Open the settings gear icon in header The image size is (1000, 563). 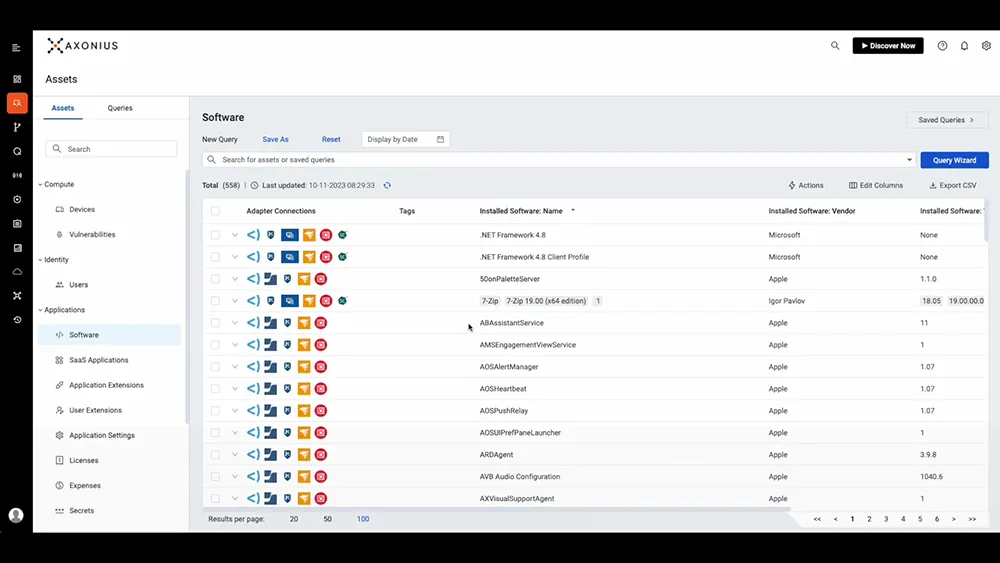tap(986, 46)
